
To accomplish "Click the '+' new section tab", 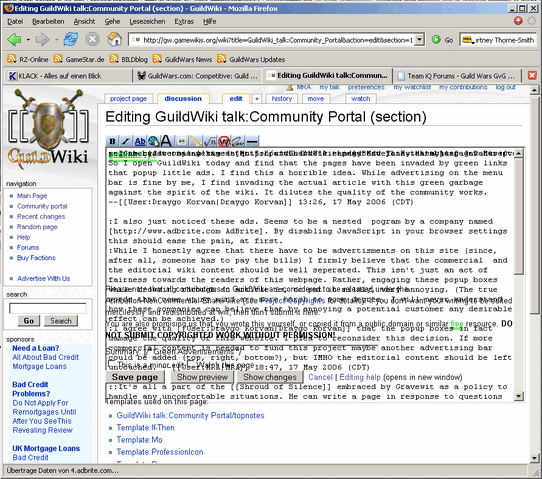I will (x=256, y=98).
